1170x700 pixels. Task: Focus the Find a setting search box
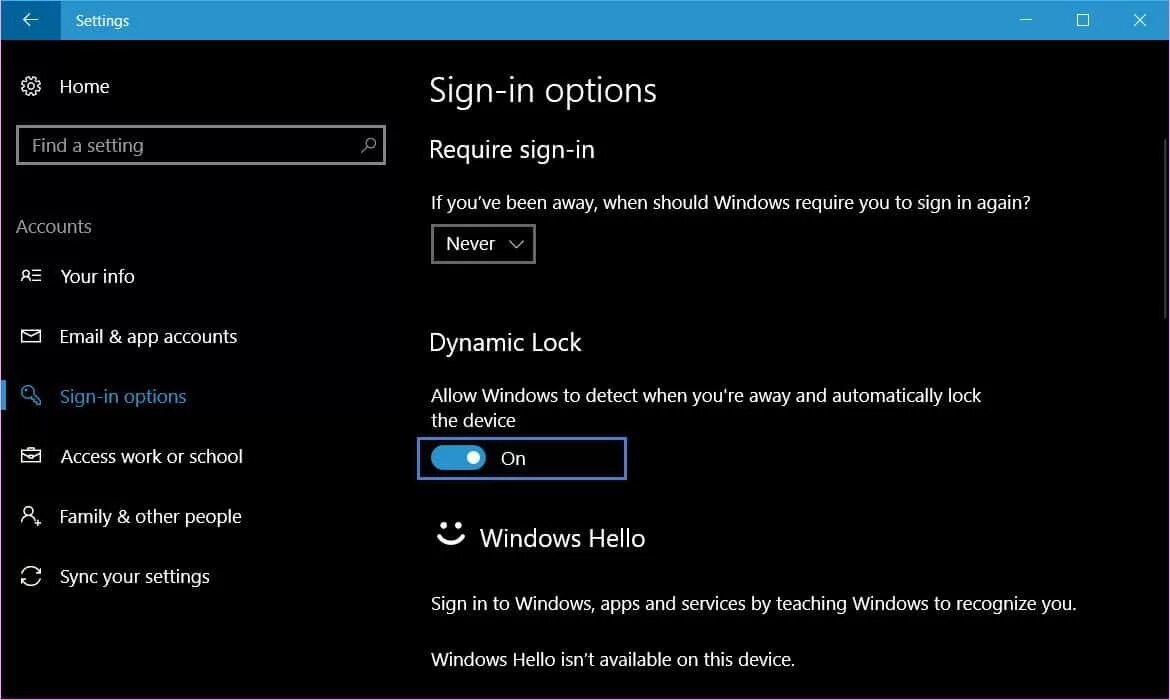point(201,145)
